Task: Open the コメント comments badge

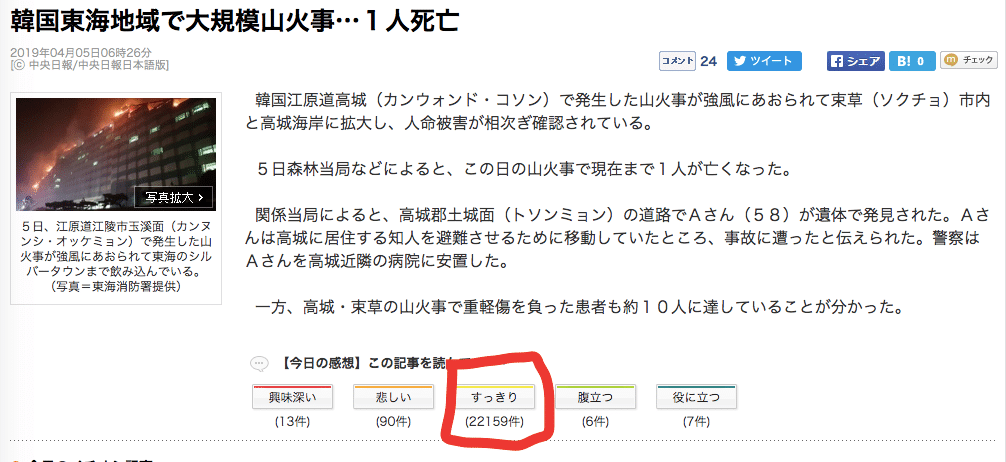Action: (677, 61)
